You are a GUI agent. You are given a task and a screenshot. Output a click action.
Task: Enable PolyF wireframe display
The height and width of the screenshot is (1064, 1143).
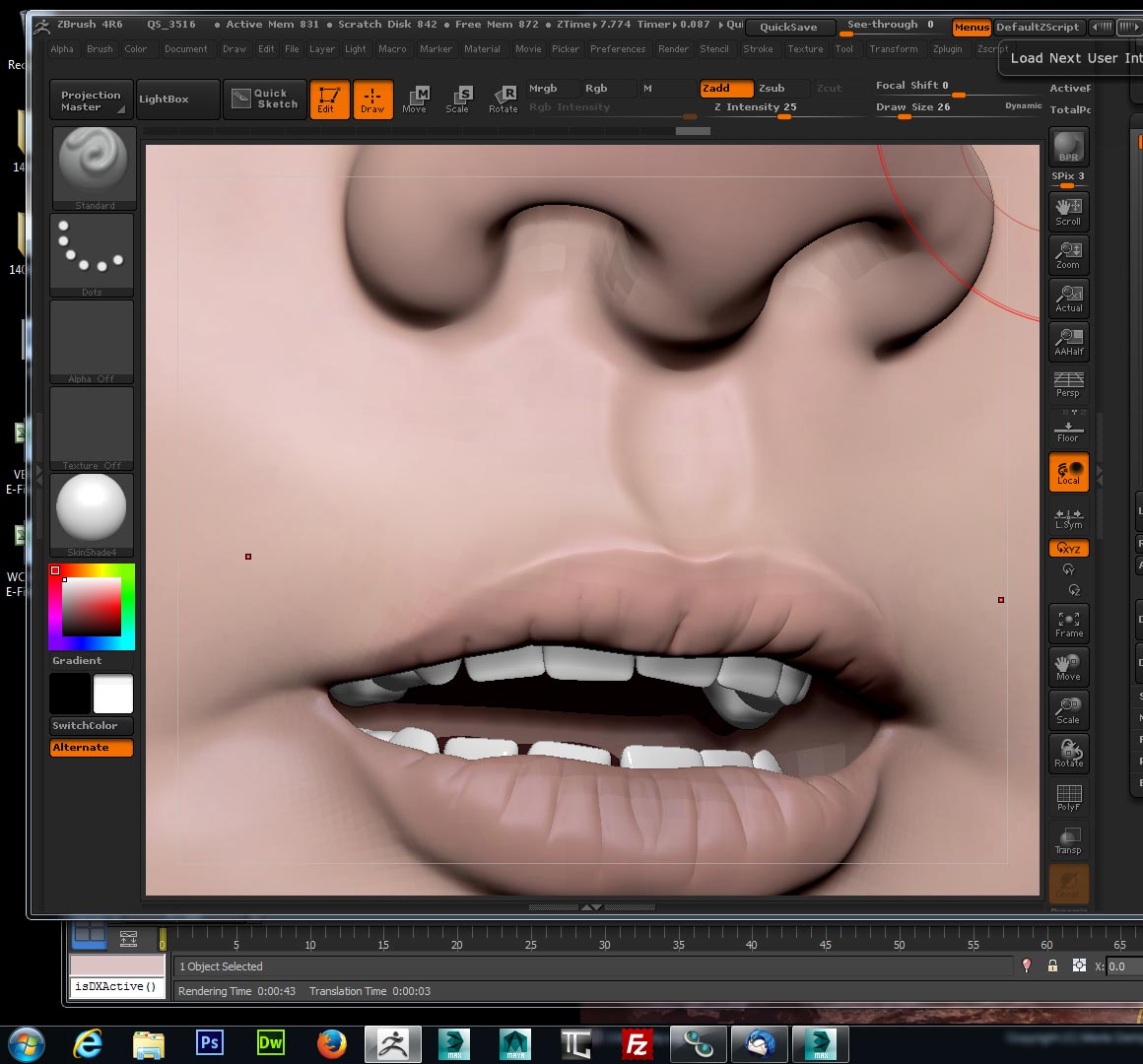click(x=1068, y=797)
